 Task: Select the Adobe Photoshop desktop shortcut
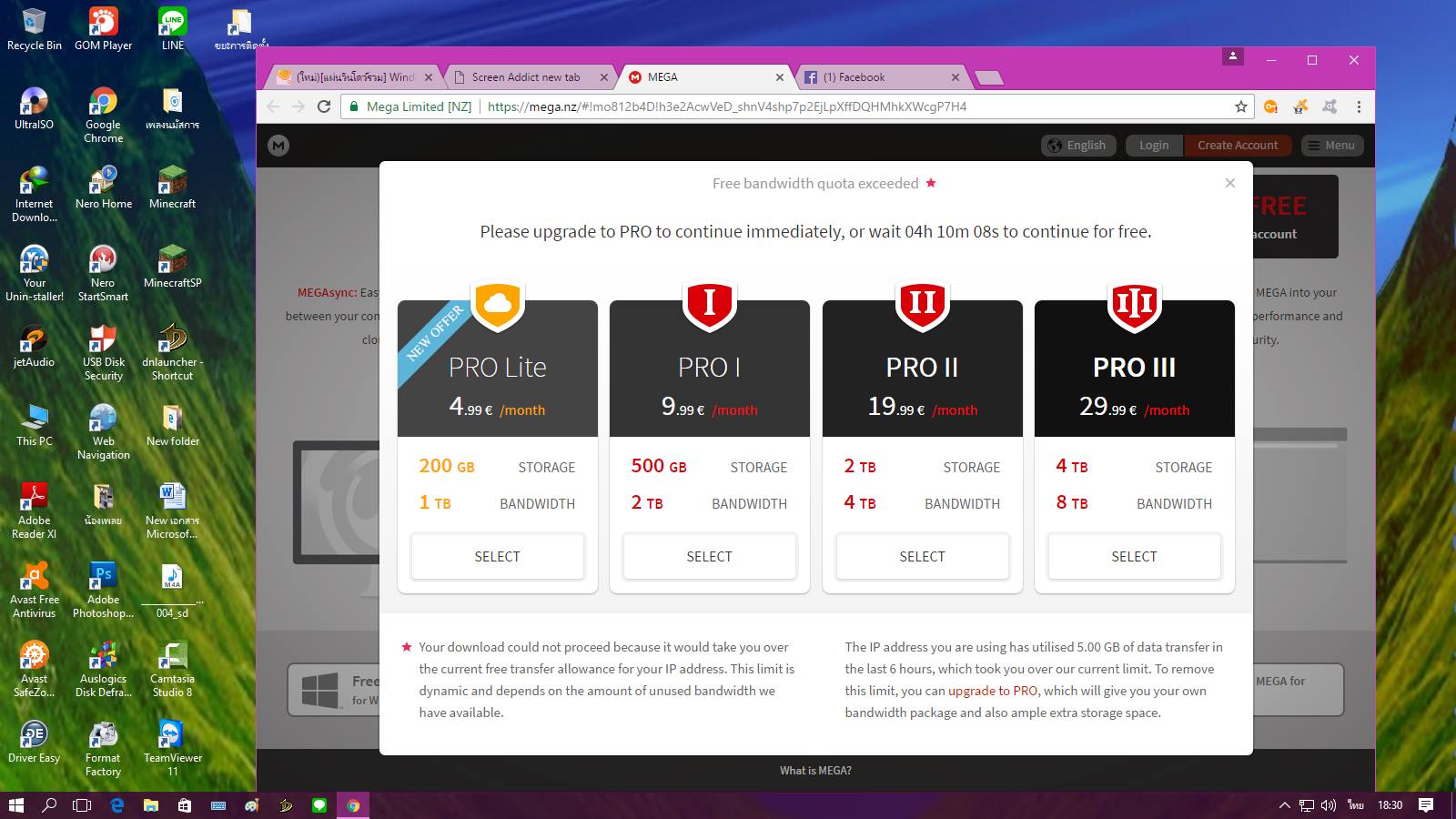[x=103, y=590]
